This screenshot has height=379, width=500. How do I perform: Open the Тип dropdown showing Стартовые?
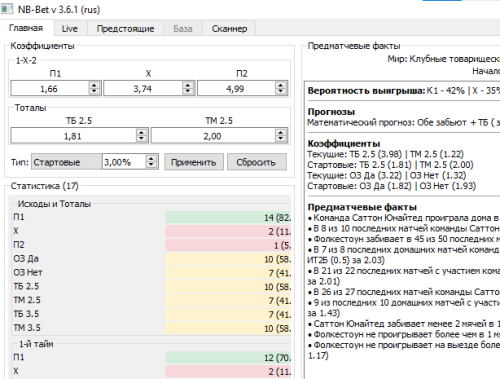(x=67, y=162)
